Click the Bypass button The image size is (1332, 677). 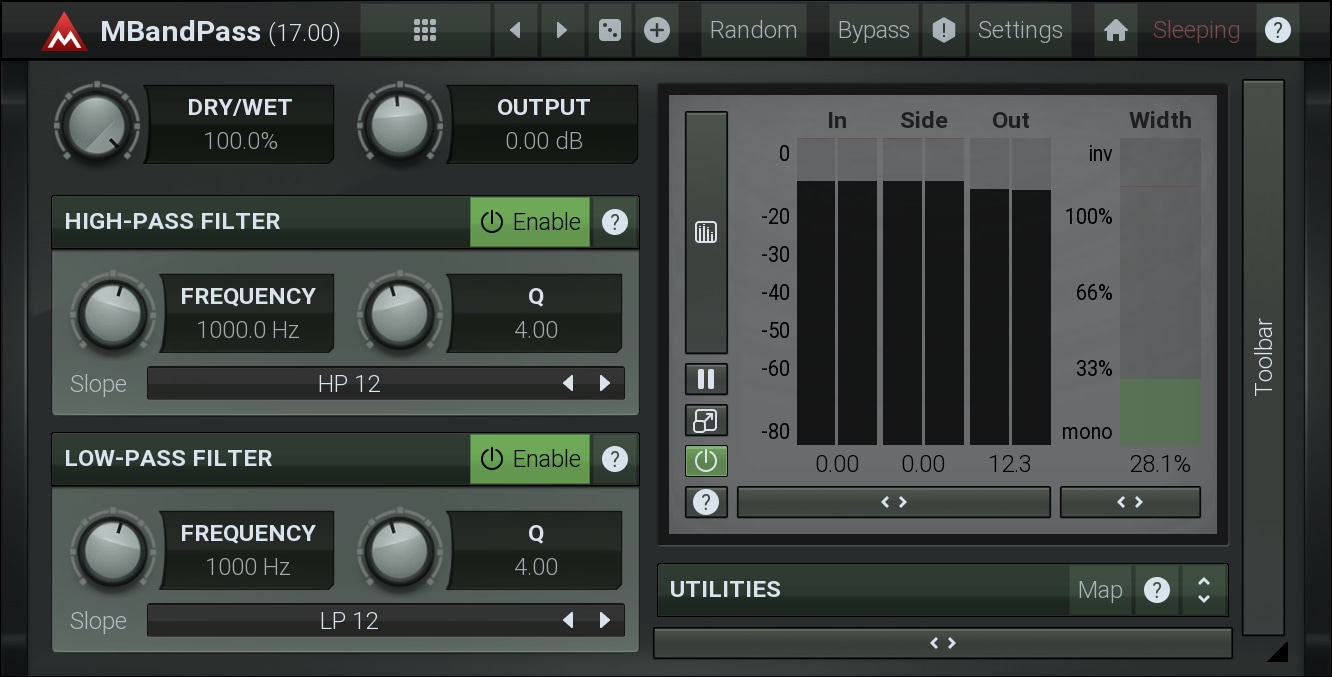873,30
